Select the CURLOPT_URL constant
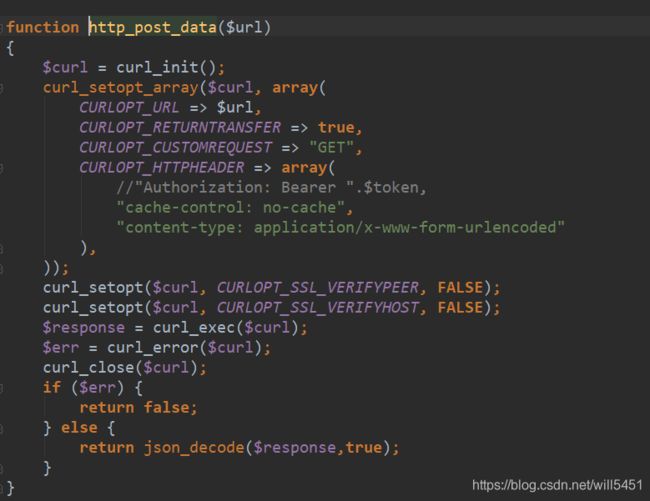The image size is (650, 501). pyautogui.click(x=129, y=107)
